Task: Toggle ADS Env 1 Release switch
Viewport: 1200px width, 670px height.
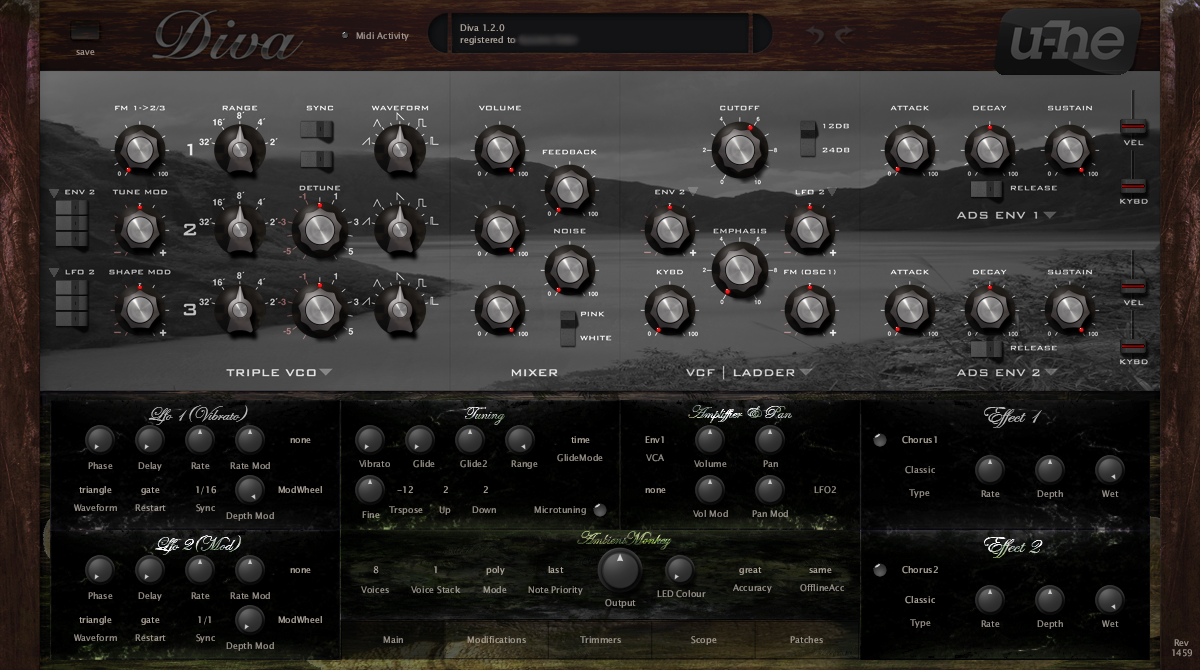Action: [x=987, y=188]
